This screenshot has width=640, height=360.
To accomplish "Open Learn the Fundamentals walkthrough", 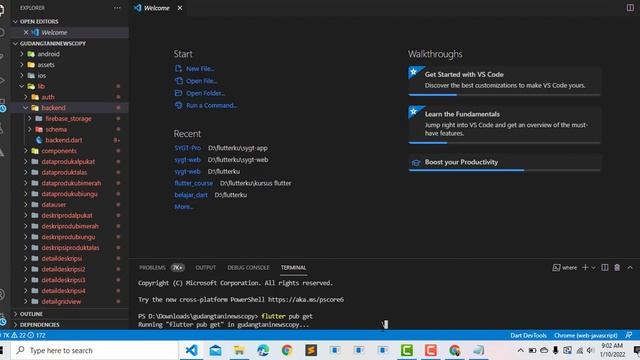I will coord(504,124).
